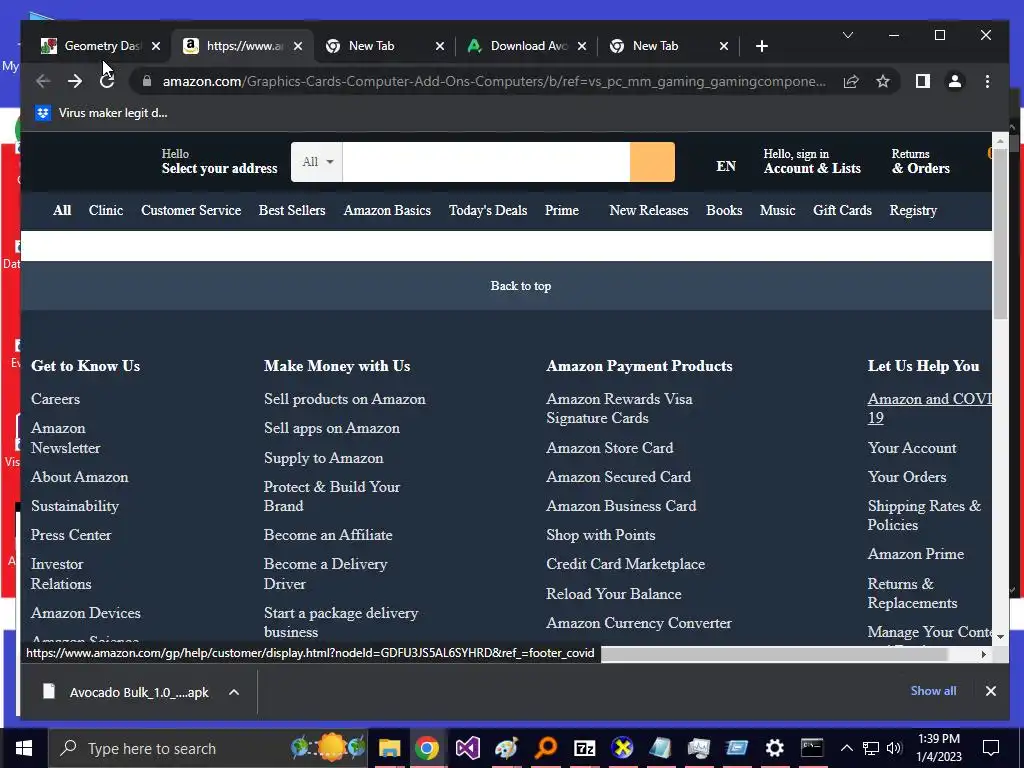Click the orange Amazon search button

(652, 162)
